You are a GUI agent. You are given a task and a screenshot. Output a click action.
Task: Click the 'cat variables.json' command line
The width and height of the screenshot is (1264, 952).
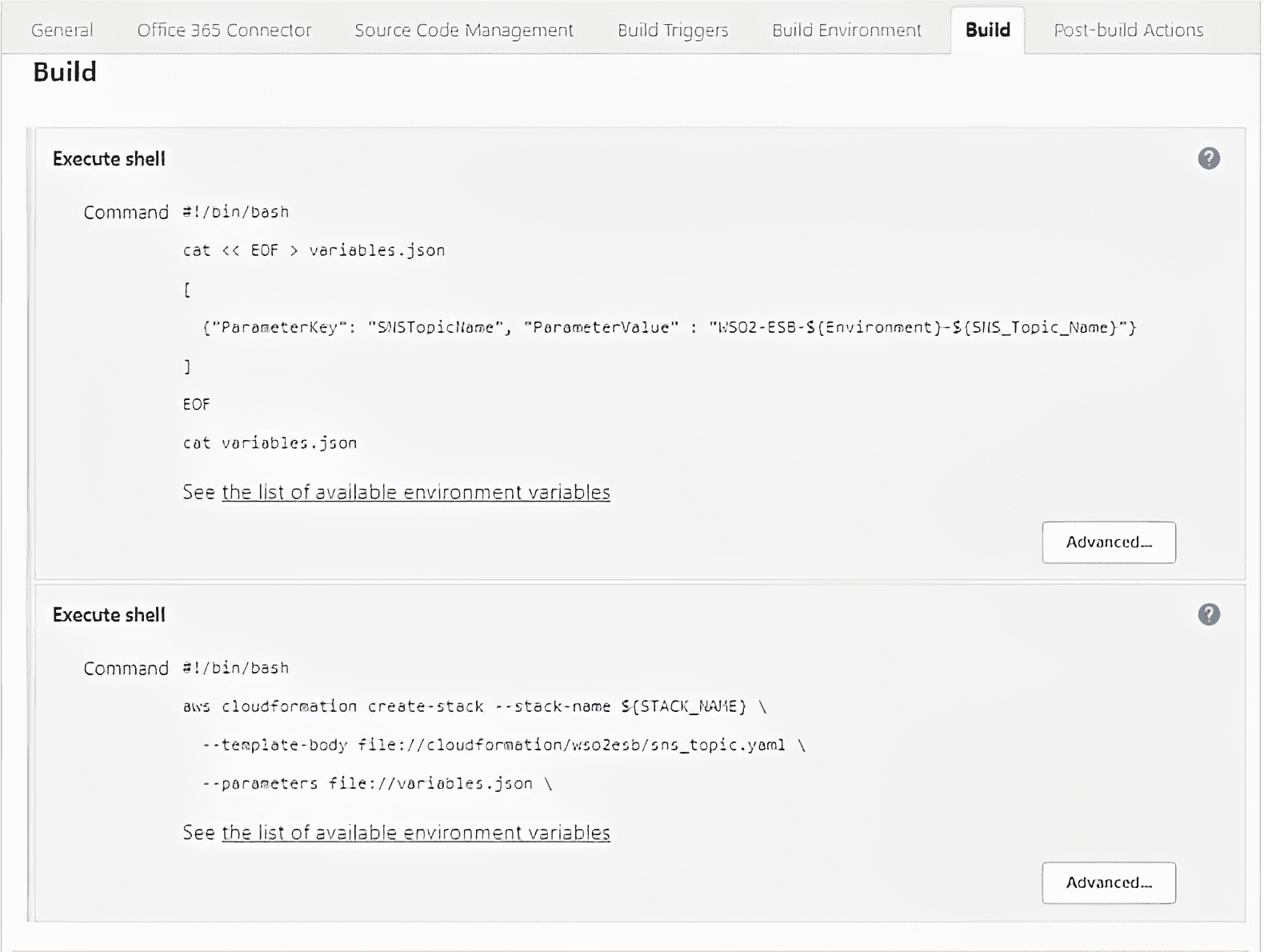coord(270,442)
